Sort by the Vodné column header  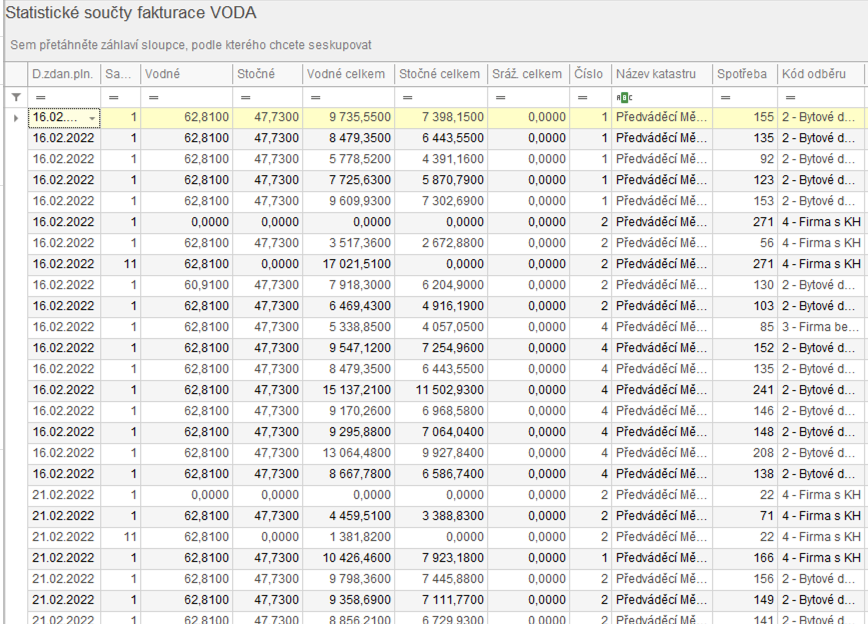click(x=187, y=74)
